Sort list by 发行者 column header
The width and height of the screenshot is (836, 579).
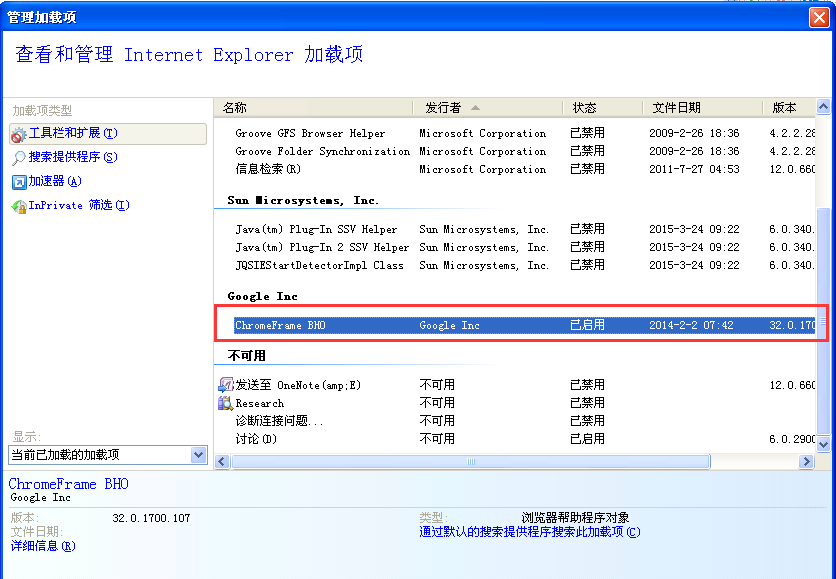(488, 108)
